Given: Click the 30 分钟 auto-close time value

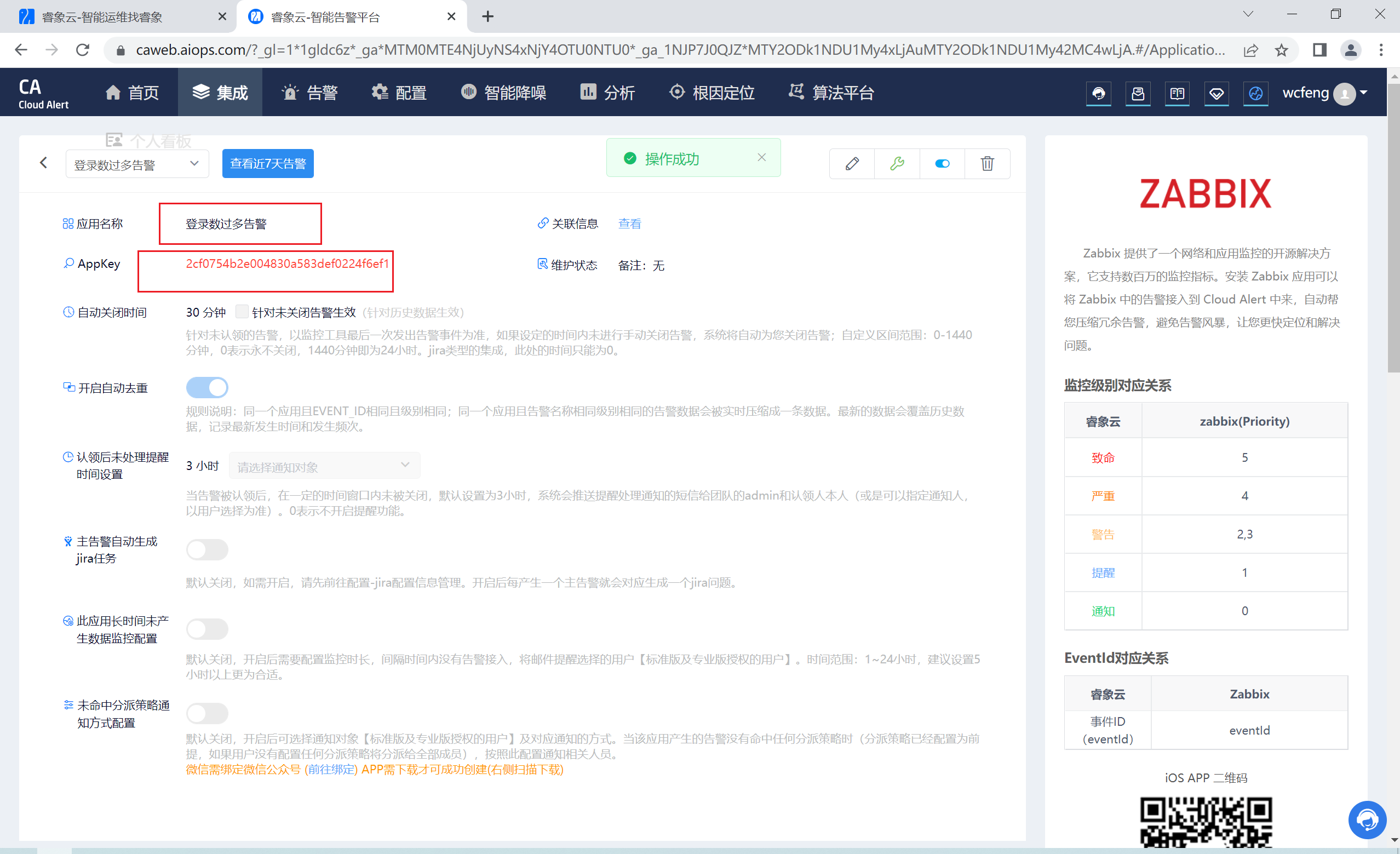Looking at the screenshot, I should click(206, 312).
